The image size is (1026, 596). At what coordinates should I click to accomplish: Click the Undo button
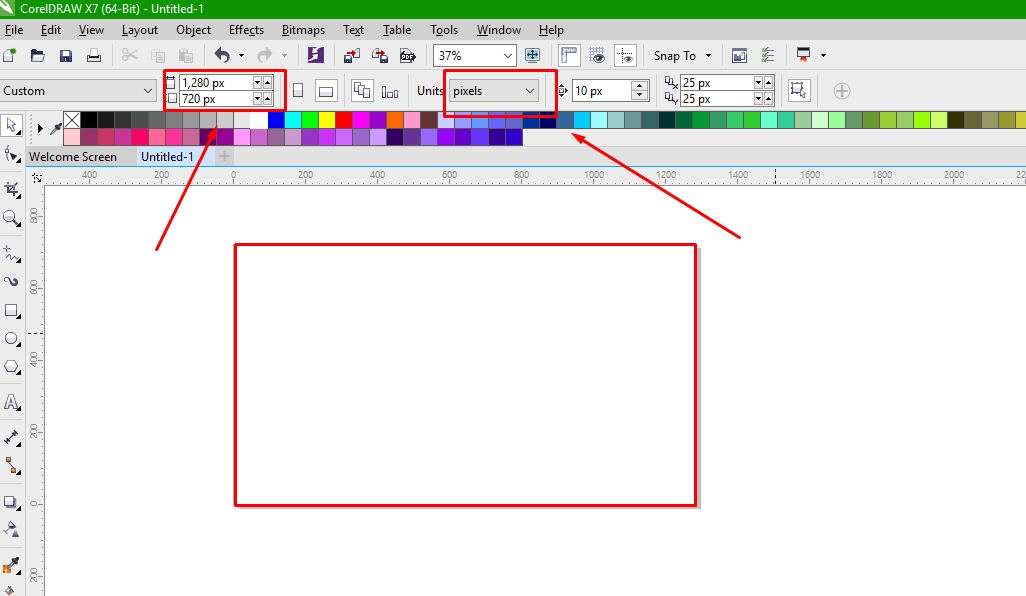220,56
